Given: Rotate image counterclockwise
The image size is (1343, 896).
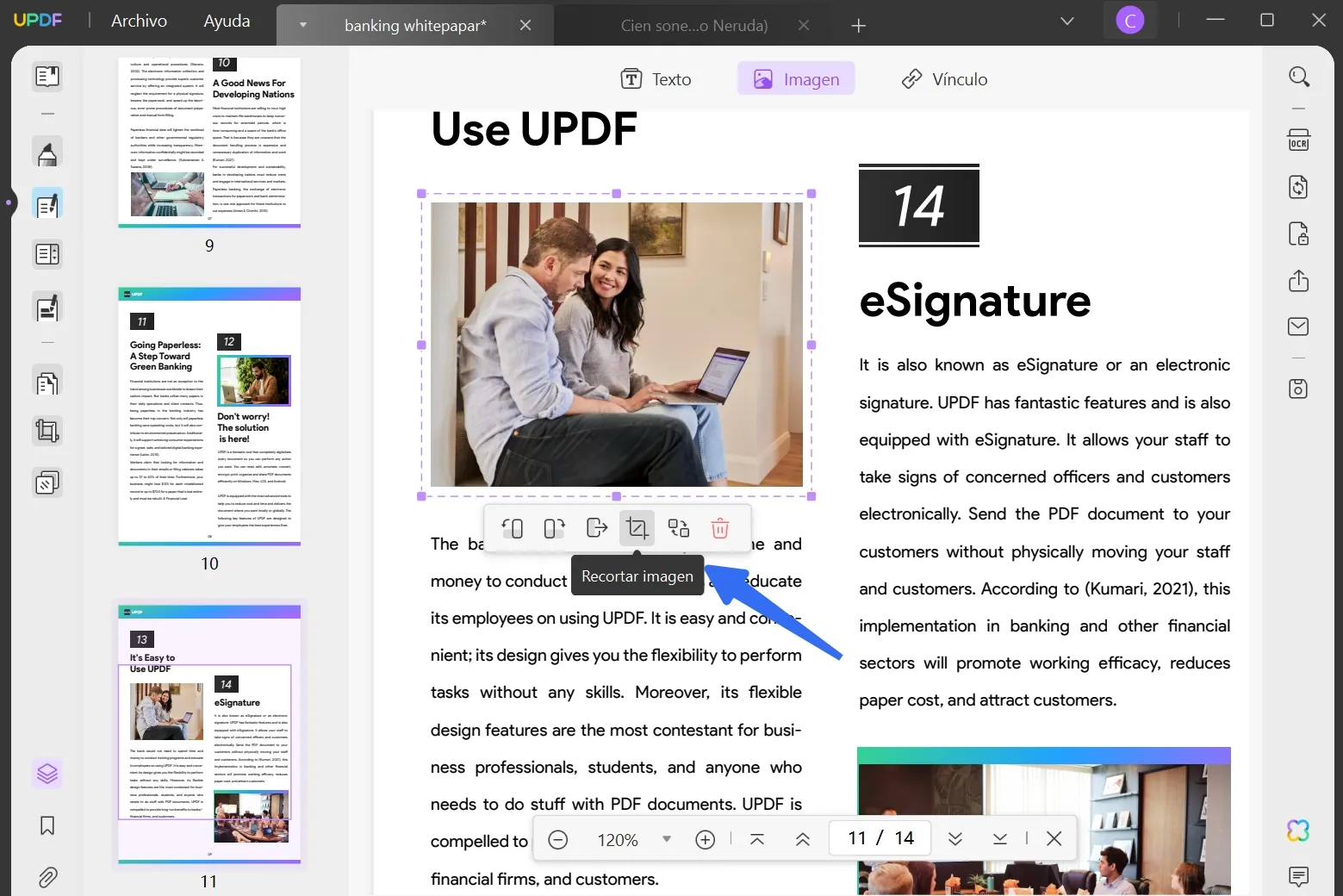Looking at the screenshot, I should 513,528.
